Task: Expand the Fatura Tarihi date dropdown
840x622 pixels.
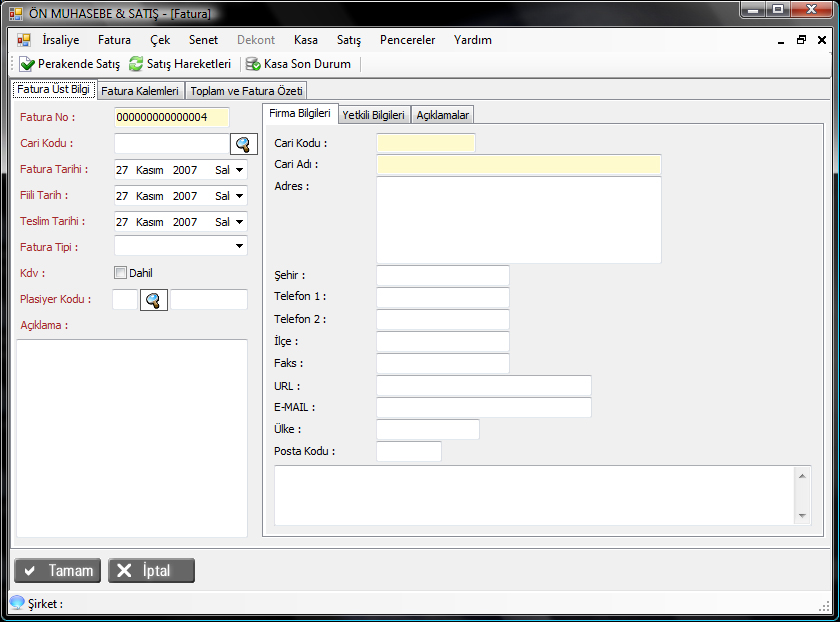Action: 240,170
